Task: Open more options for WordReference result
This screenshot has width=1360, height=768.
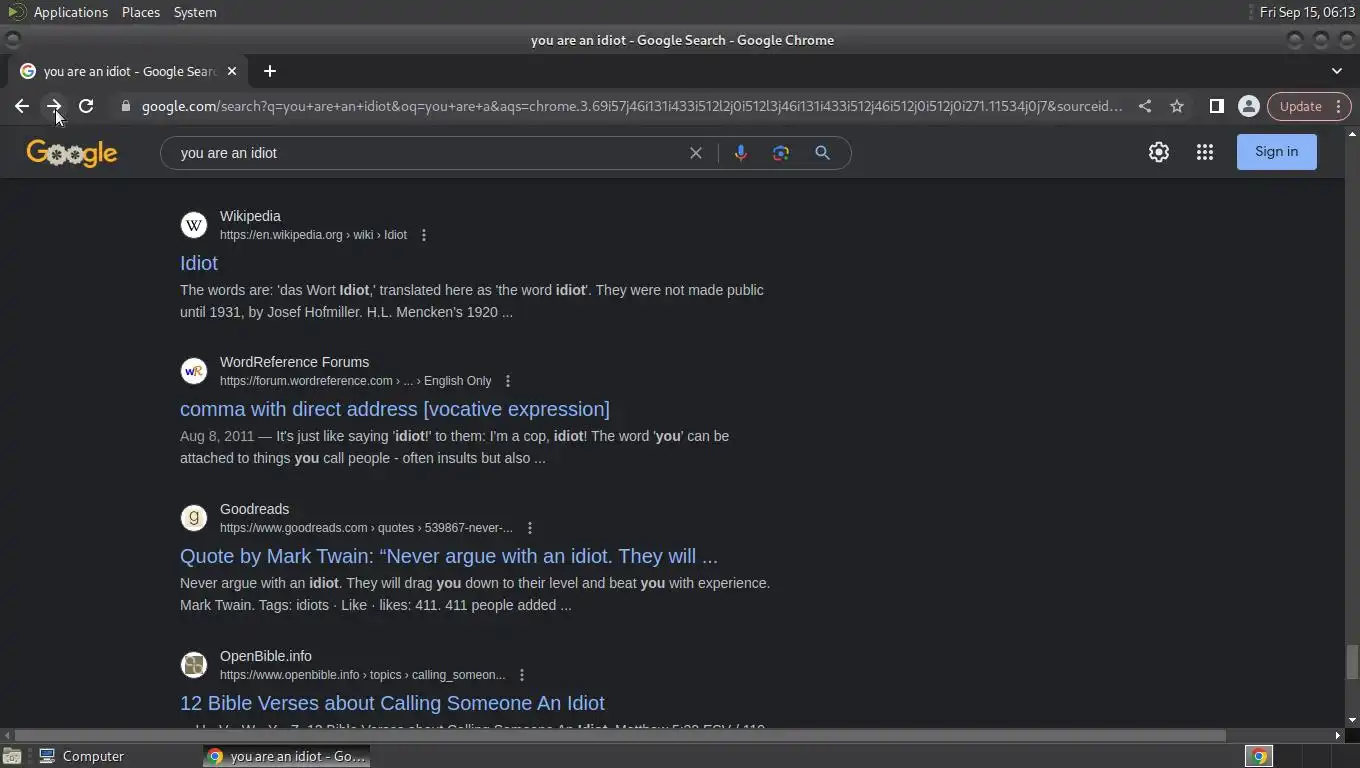Action: coord(508,381)
